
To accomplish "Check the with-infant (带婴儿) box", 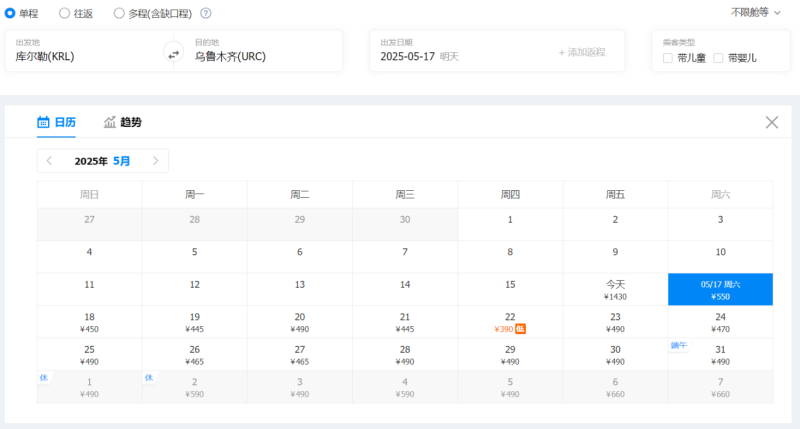I will pos(718,58).
